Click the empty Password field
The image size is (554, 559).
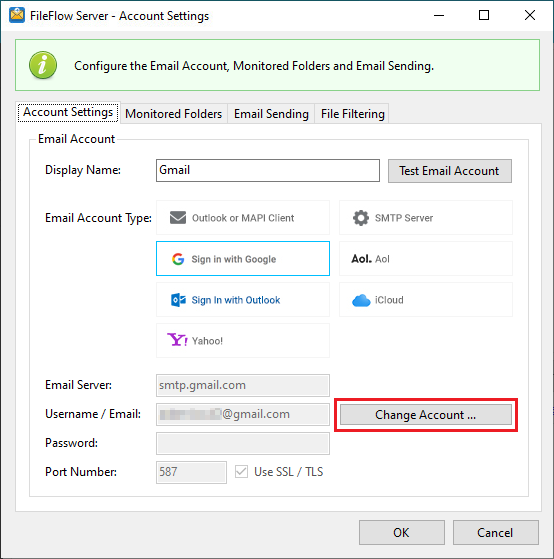243,443
